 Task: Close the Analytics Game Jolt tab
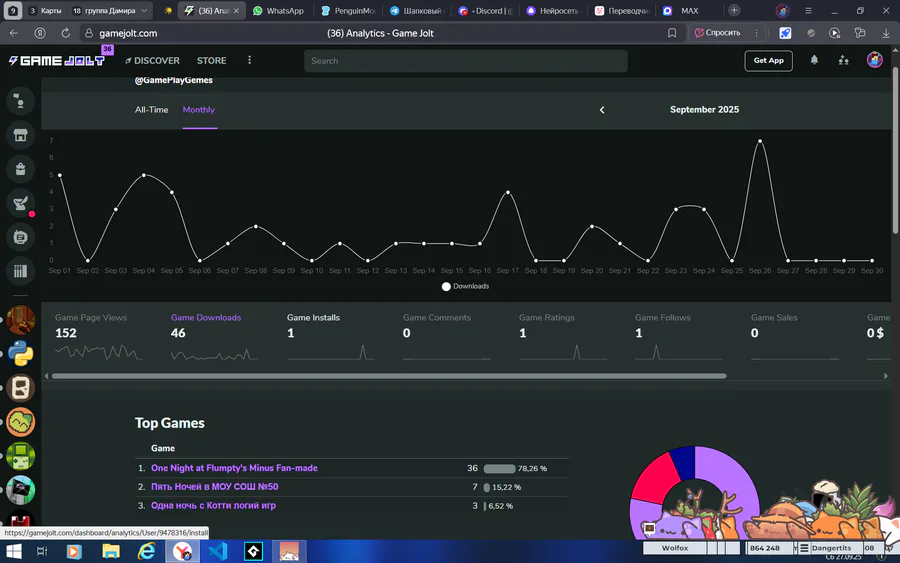click(236, 10)
